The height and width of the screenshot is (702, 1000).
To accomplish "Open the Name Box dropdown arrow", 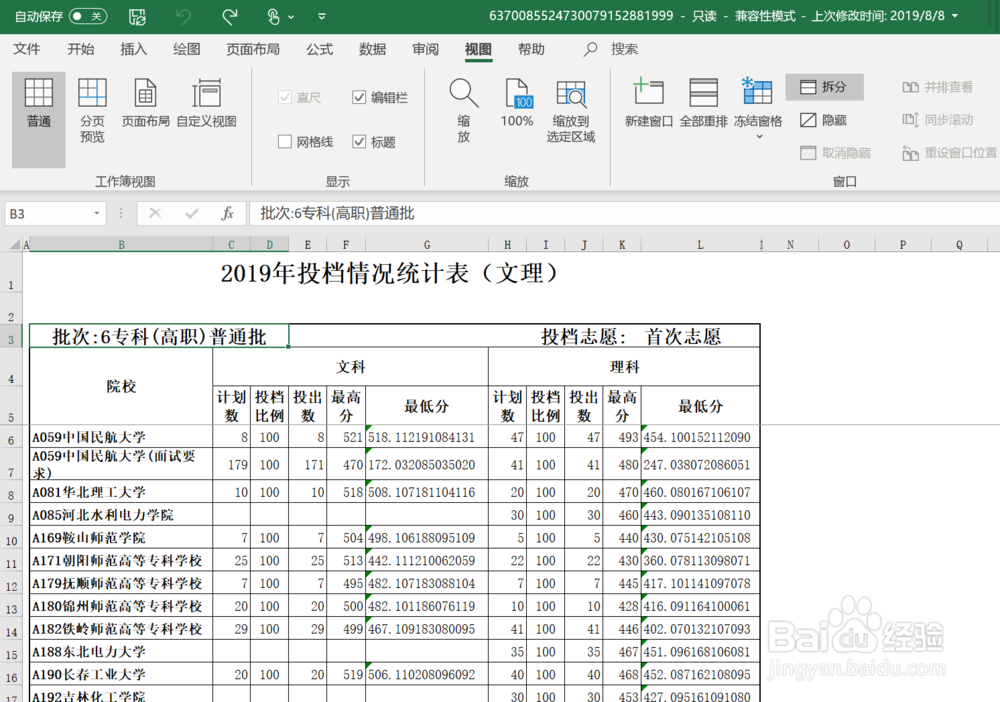I will pyautogui.click(x=97, y=213).
